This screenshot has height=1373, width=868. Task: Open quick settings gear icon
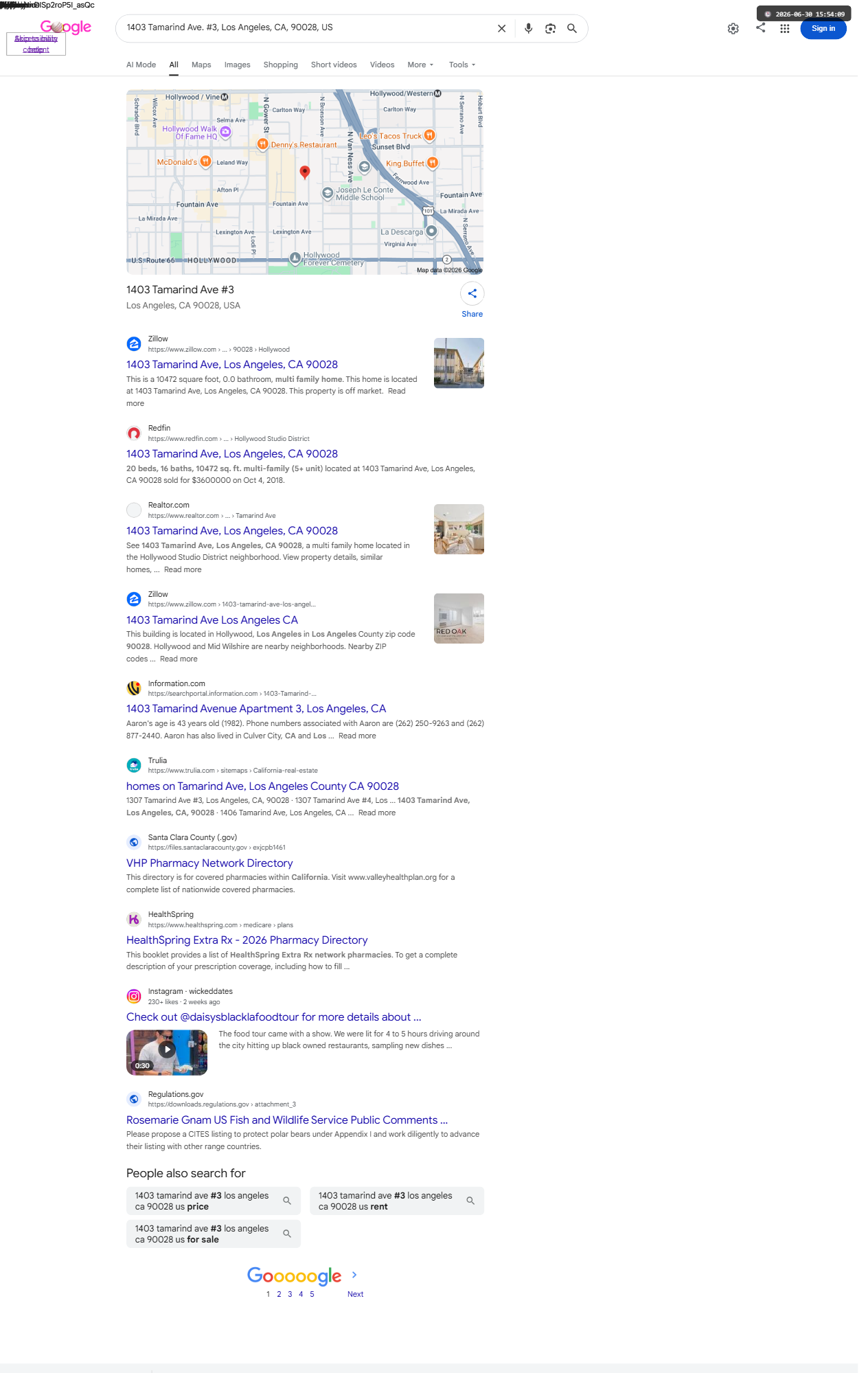pyautogui.click(x=733, y=29)
